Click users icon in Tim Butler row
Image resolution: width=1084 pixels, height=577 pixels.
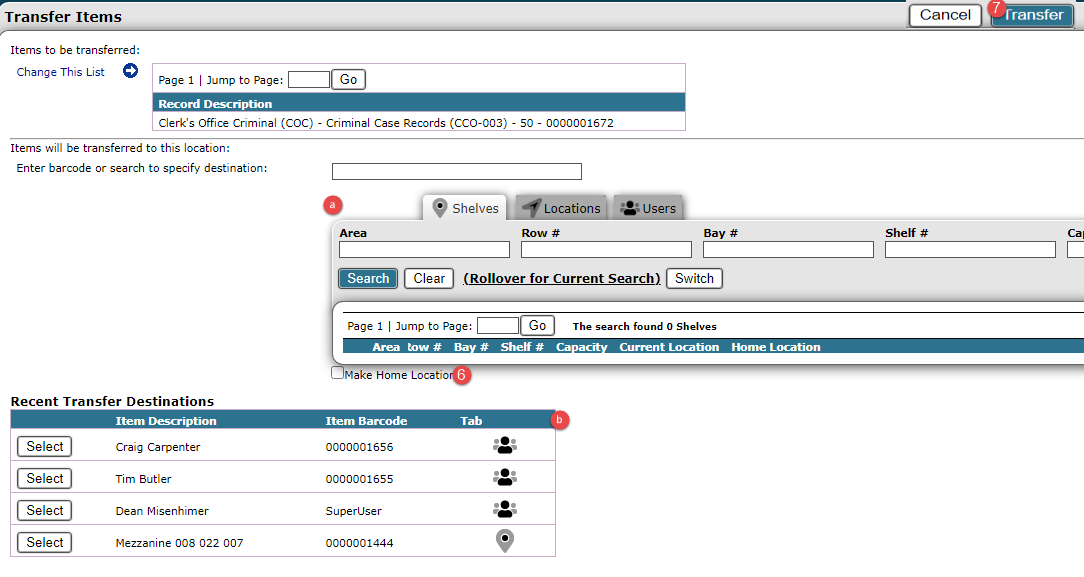coord(505,478)
